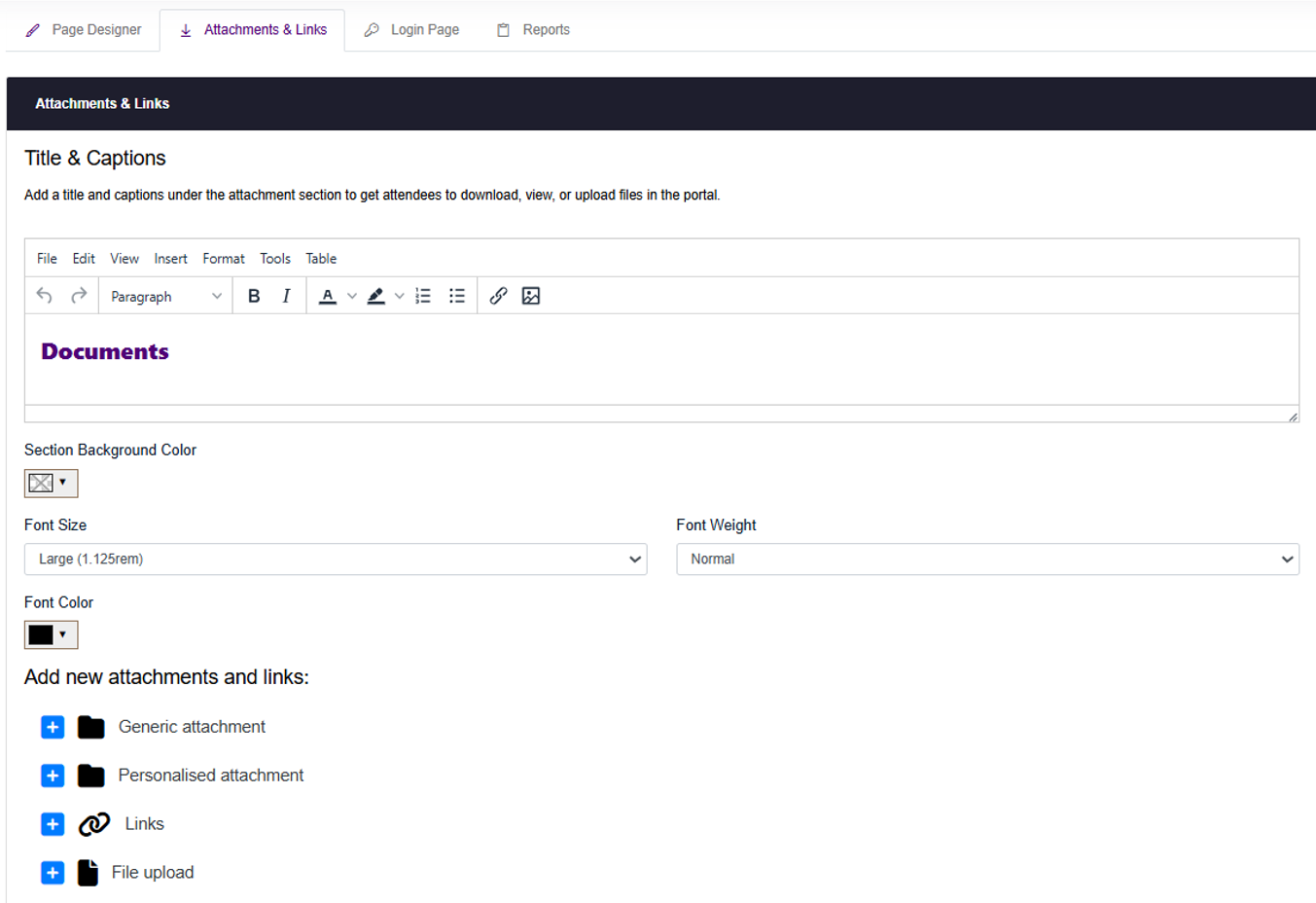1316x903 pixels.
Task: Switch to the Page Designer tab
Action: click(x=84, y=30)
